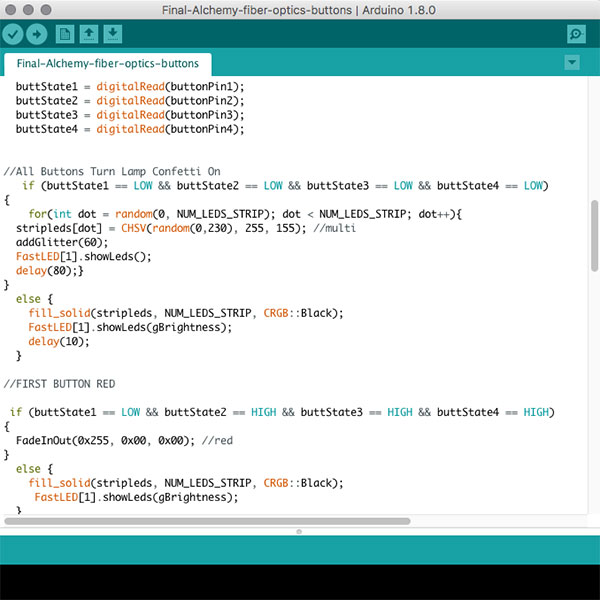
Task: Click the line with "digitalRead(buttonPin2)"
Action: tap(130, 101)
